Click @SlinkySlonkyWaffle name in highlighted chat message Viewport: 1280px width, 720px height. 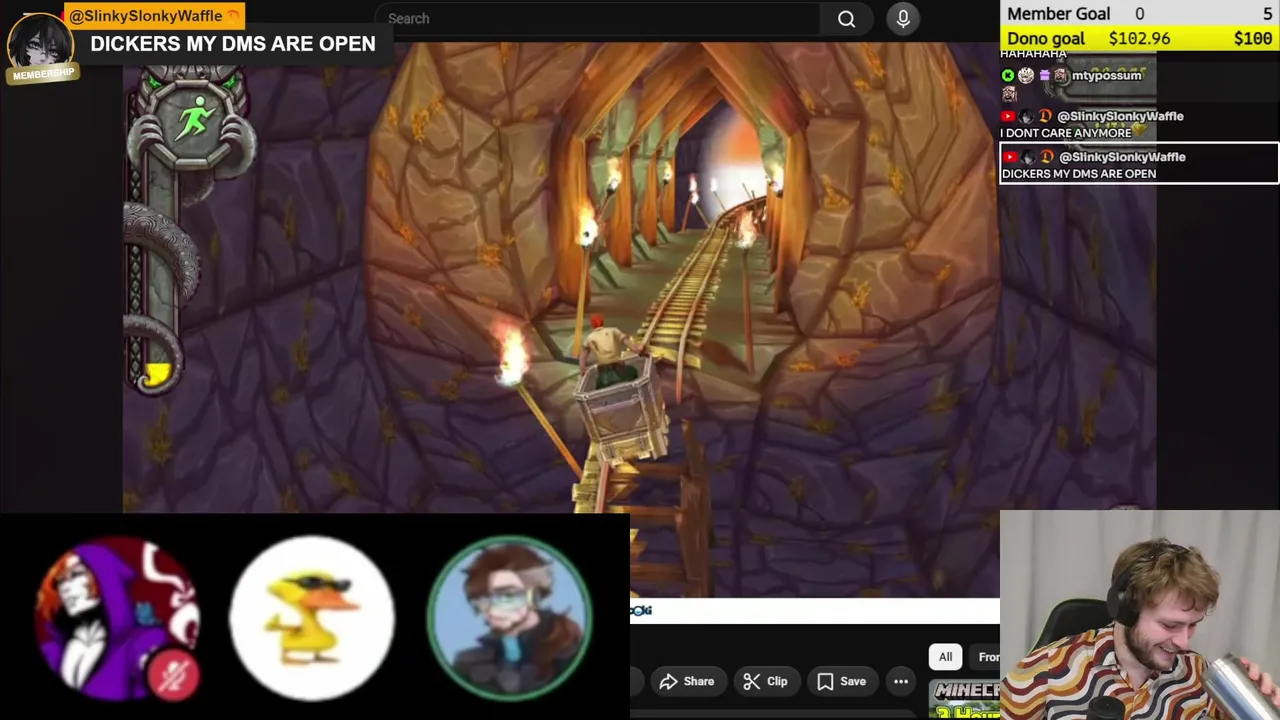tap(1122, 157)
